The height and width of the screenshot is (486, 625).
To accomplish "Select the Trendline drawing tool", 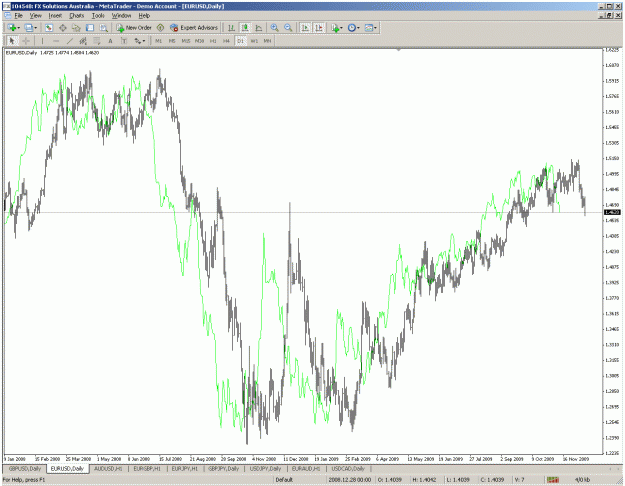I will pos(69,41).
